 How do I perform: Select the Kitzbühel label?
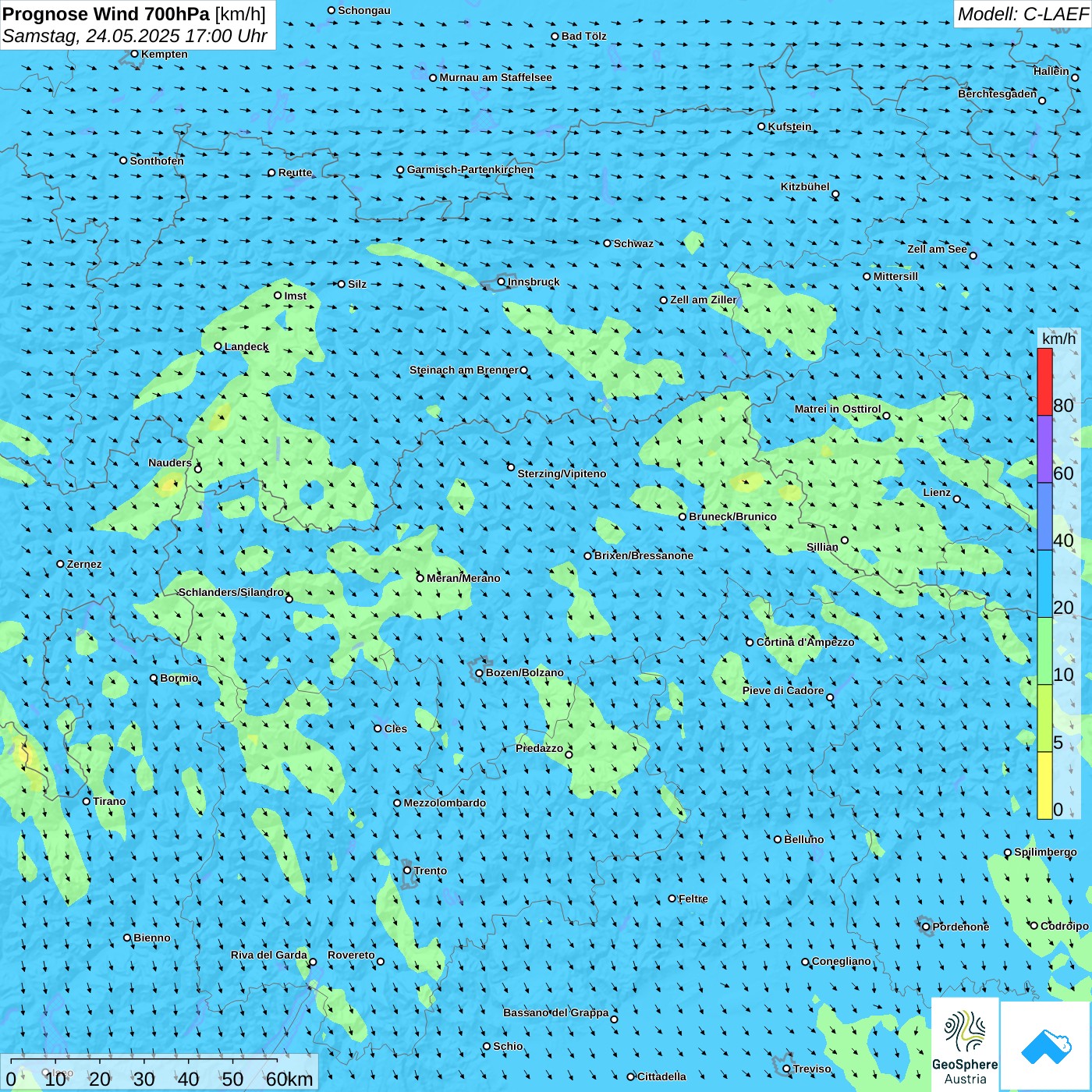(x=805, y=186)
